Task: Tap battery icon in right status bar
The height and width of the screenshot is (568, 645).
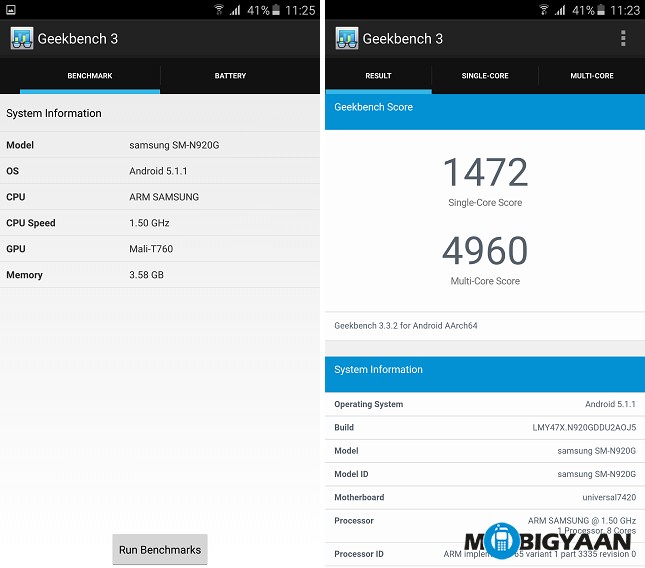Action: point(601,10)
